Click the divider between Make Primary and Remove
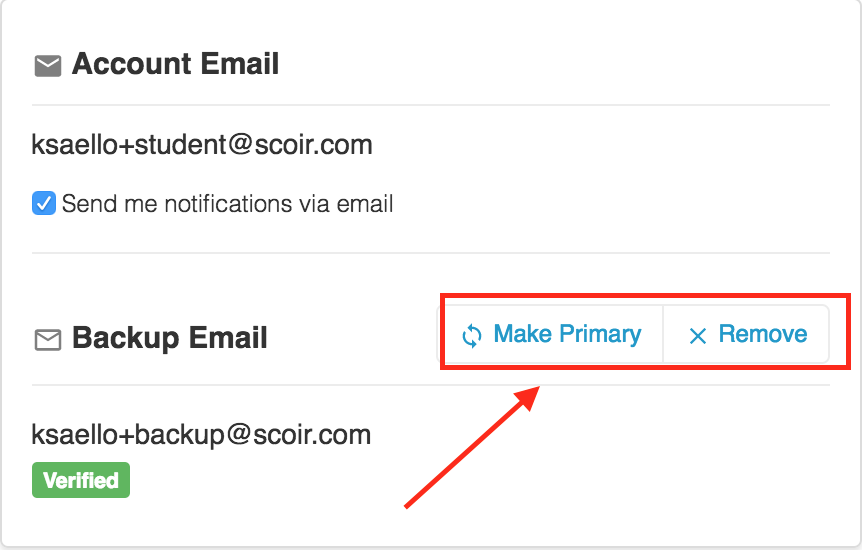Image resolution: width=862 pixels, height=550 pixels. click(663, 334)
